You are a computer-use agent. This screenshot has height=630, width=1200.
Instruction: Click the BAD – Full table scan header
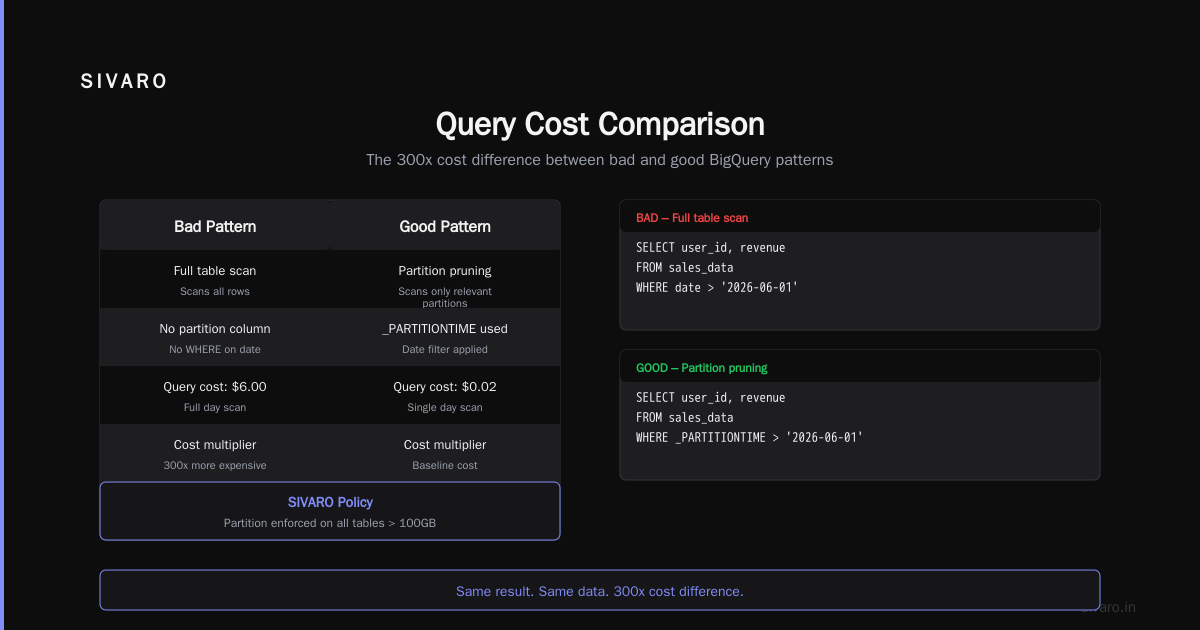pyautogui.click(x=692, y=217)
